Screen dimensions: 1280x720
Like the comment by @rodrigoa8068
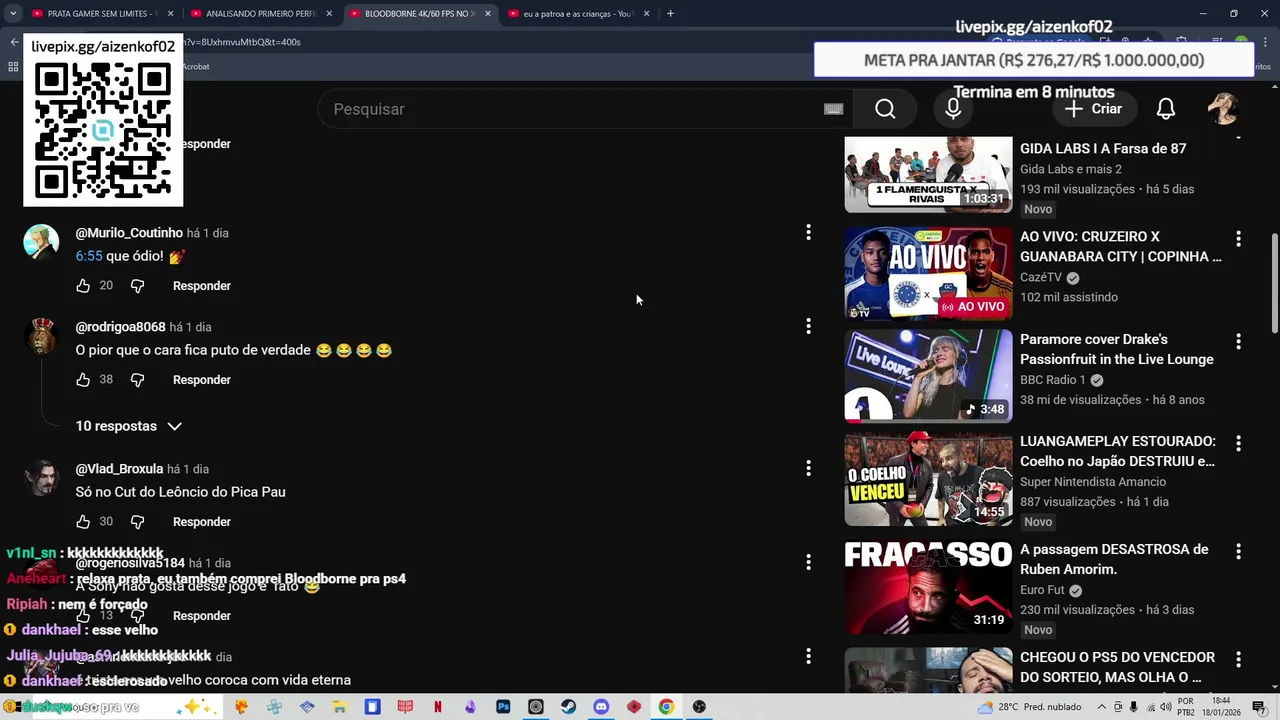tap(83, 380)
